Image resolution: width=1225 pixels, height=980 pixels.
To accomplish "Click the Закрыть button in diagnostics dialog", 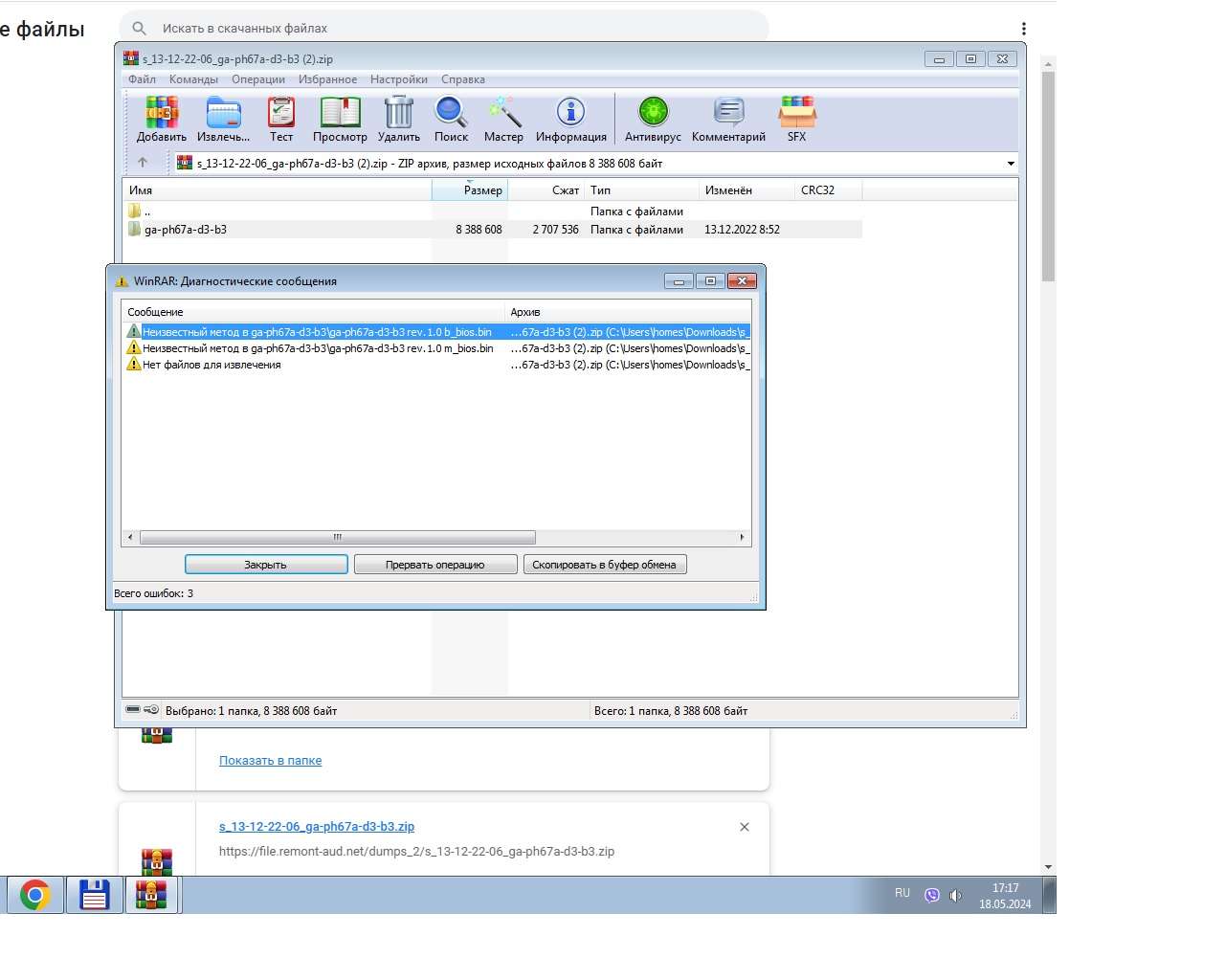I will pos(266,565).
